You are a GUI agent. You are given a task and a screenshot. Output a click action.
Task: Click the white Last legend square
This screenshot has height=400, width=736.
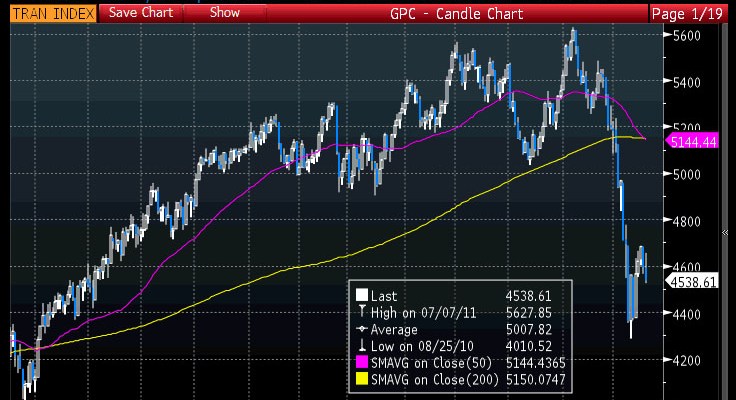coord(361,295)
